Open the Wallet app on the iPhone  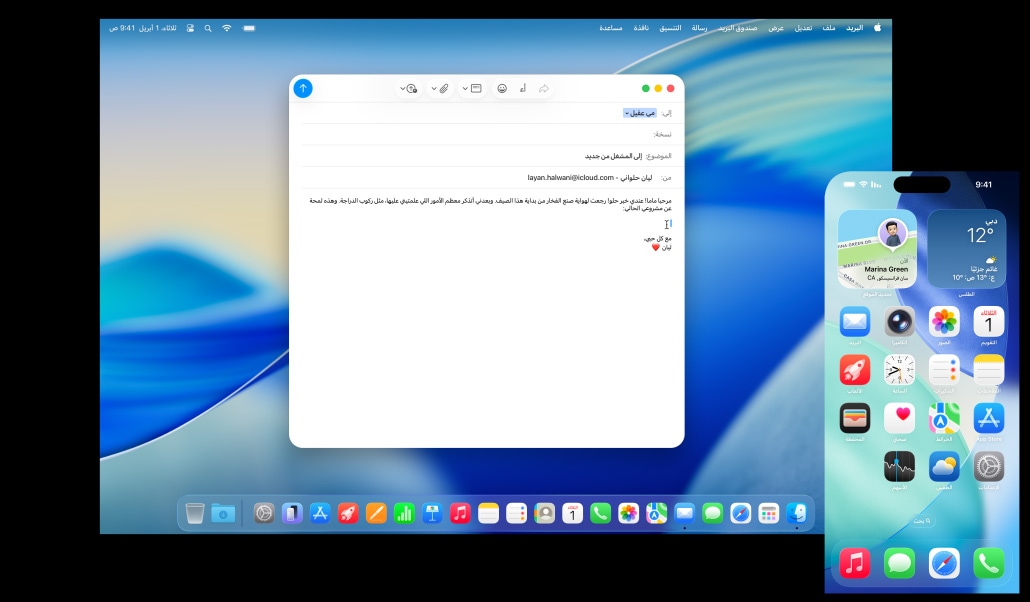[854, 418]
